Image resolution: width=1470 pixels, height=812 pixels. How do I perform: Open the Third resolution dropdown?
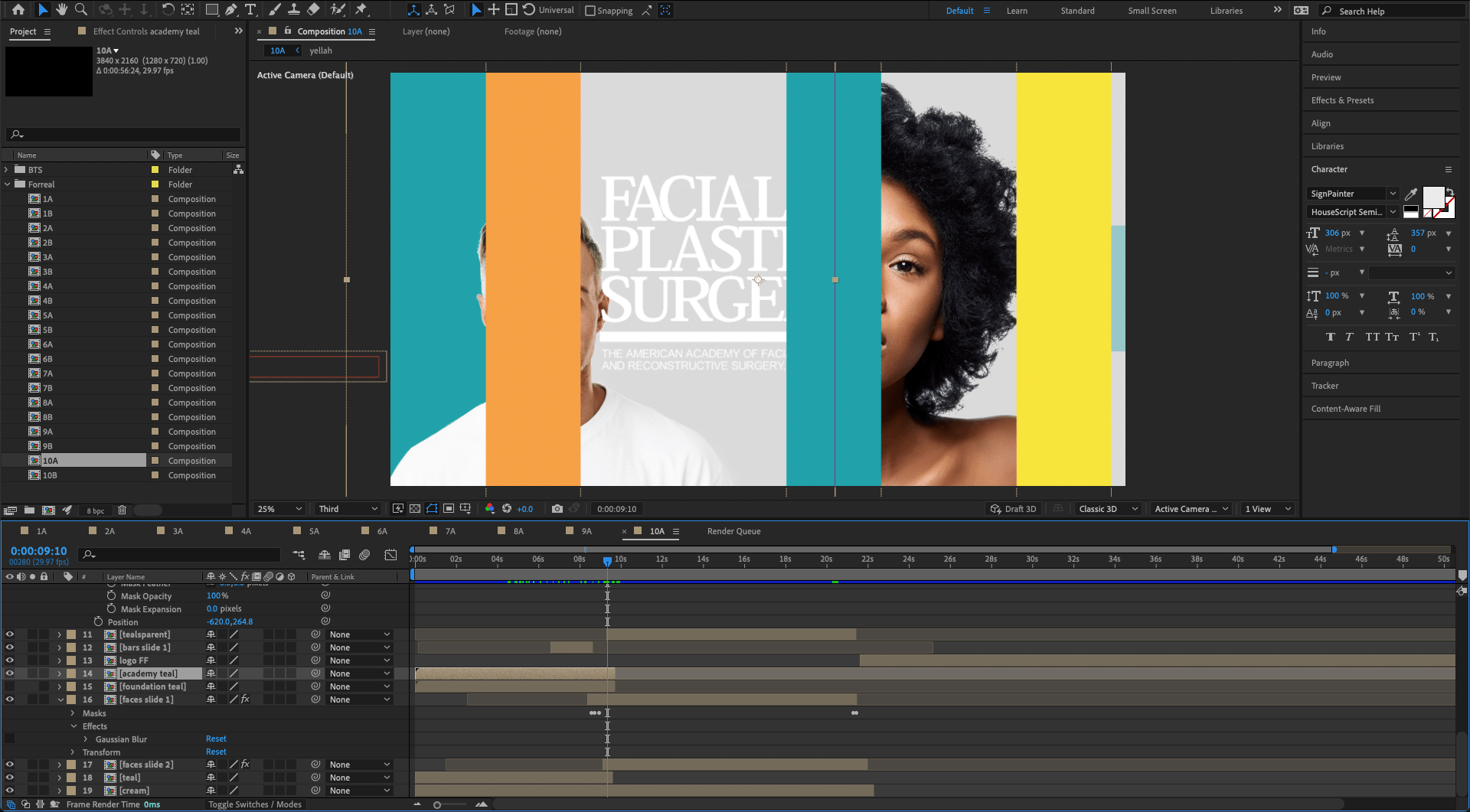click(348, 509)
